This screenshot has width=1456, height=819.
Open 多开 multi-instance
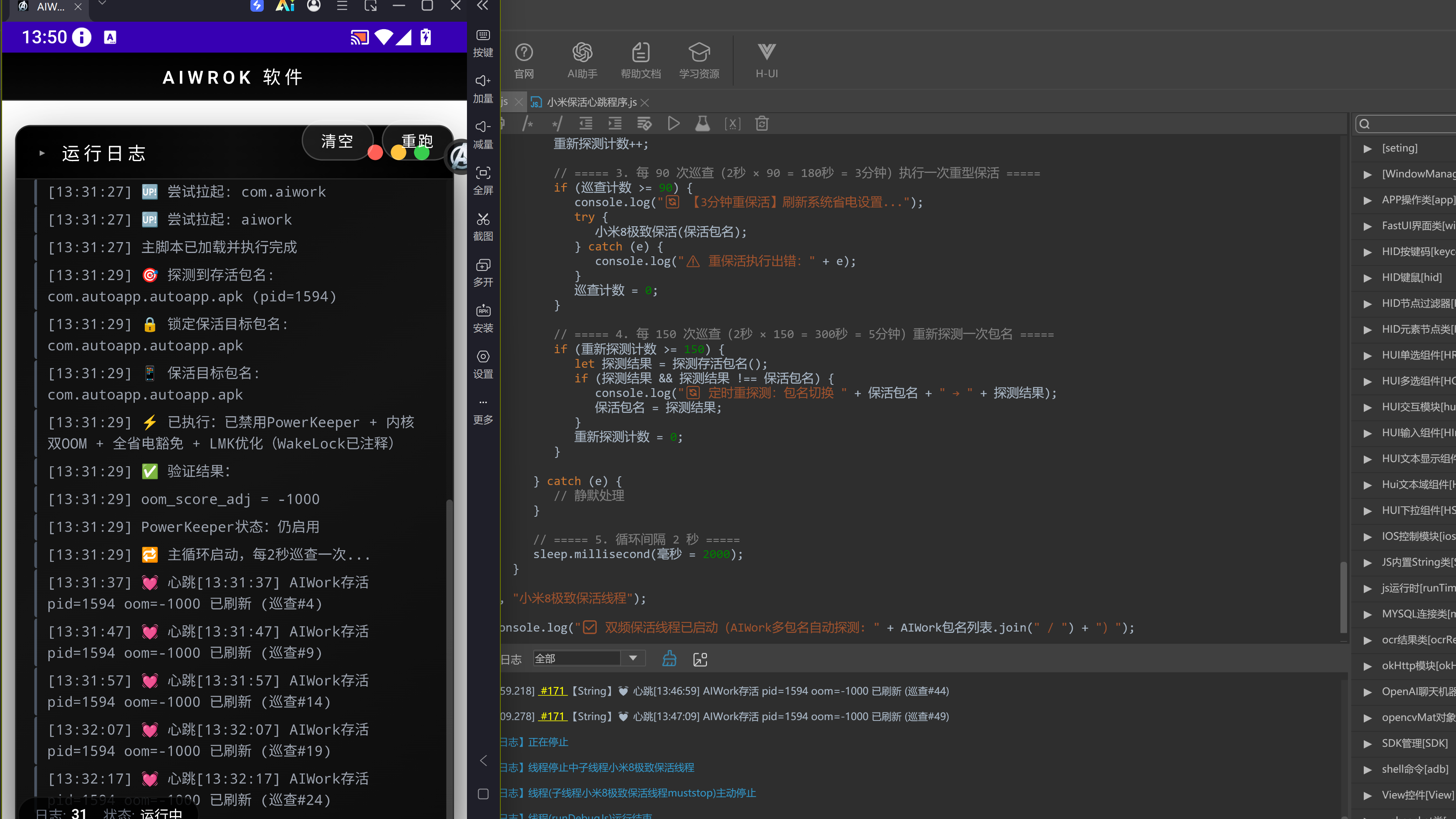(x=483, y=273)
